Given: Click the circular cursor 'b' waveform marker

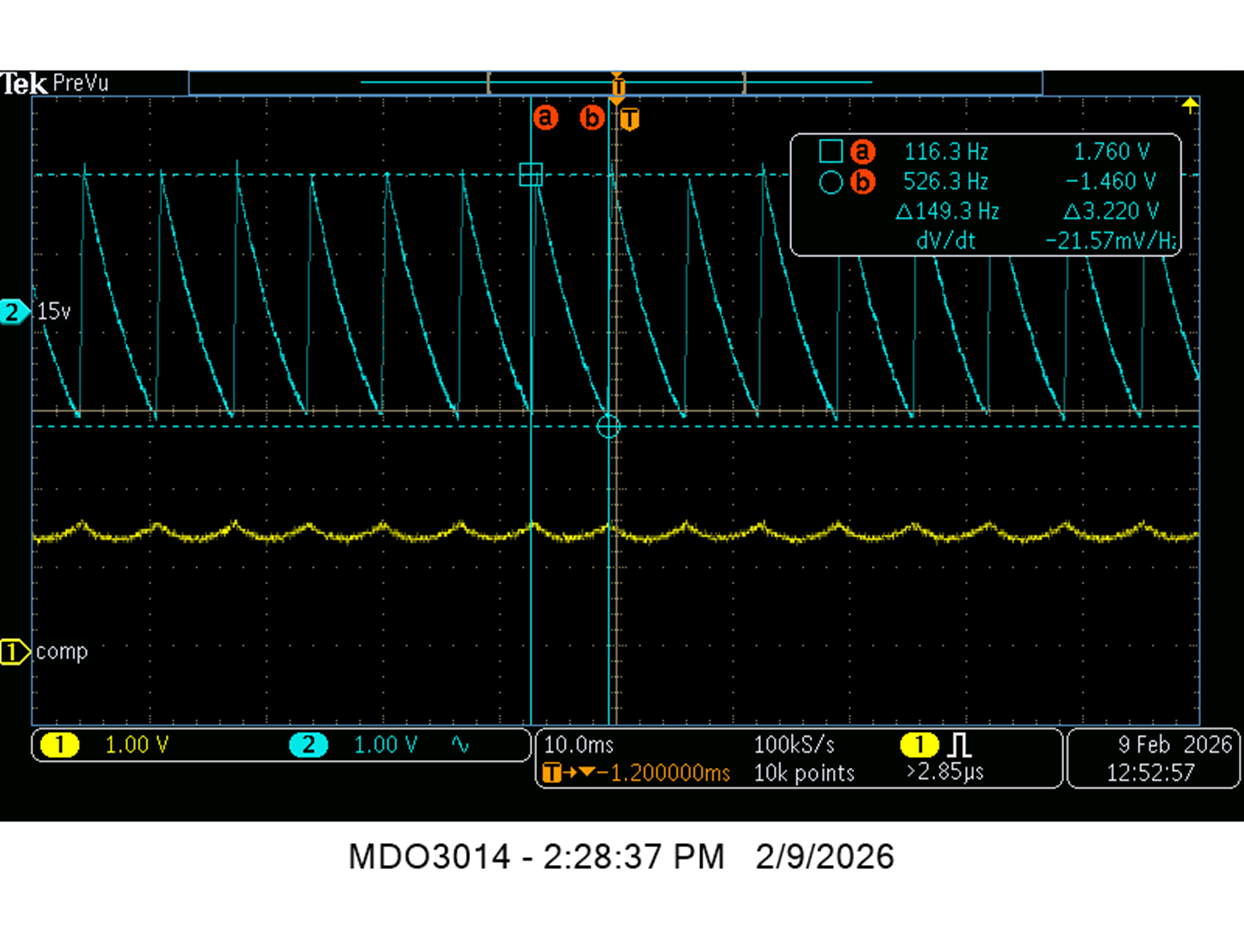Looking at the screenshot, I should point(608,427).
